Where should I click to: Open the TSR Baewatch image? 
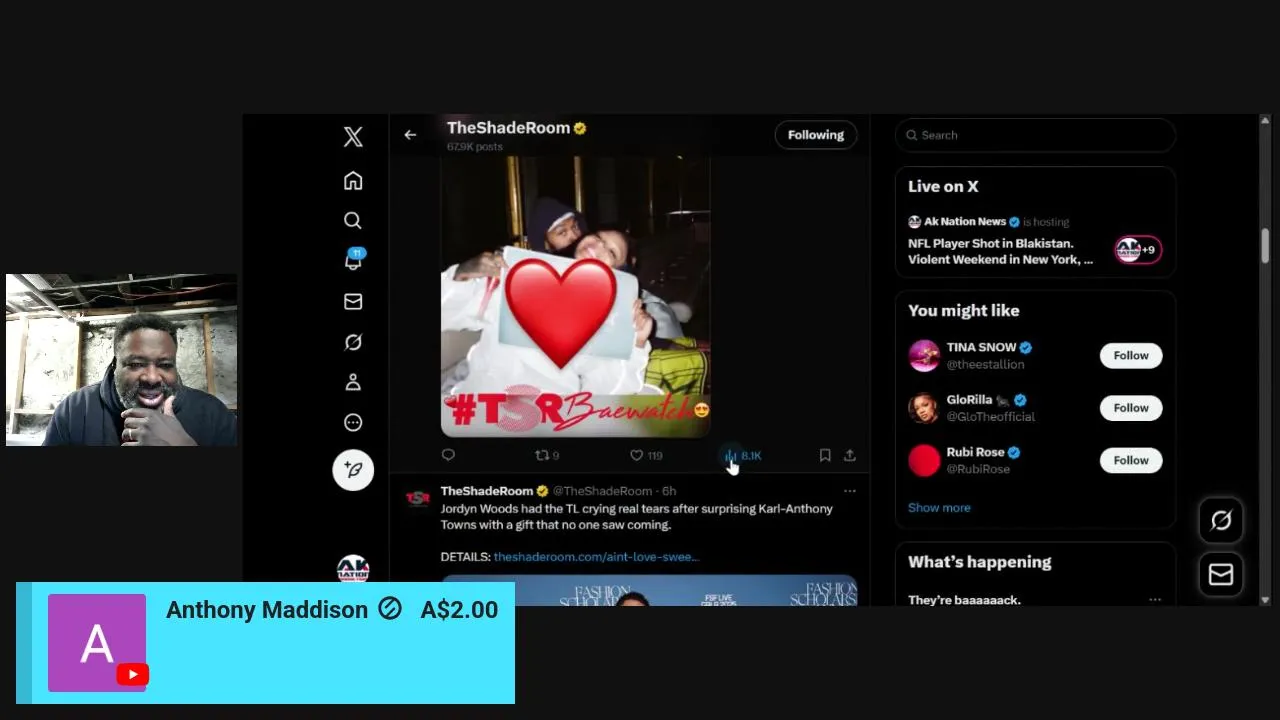click(x=576, y=297)
